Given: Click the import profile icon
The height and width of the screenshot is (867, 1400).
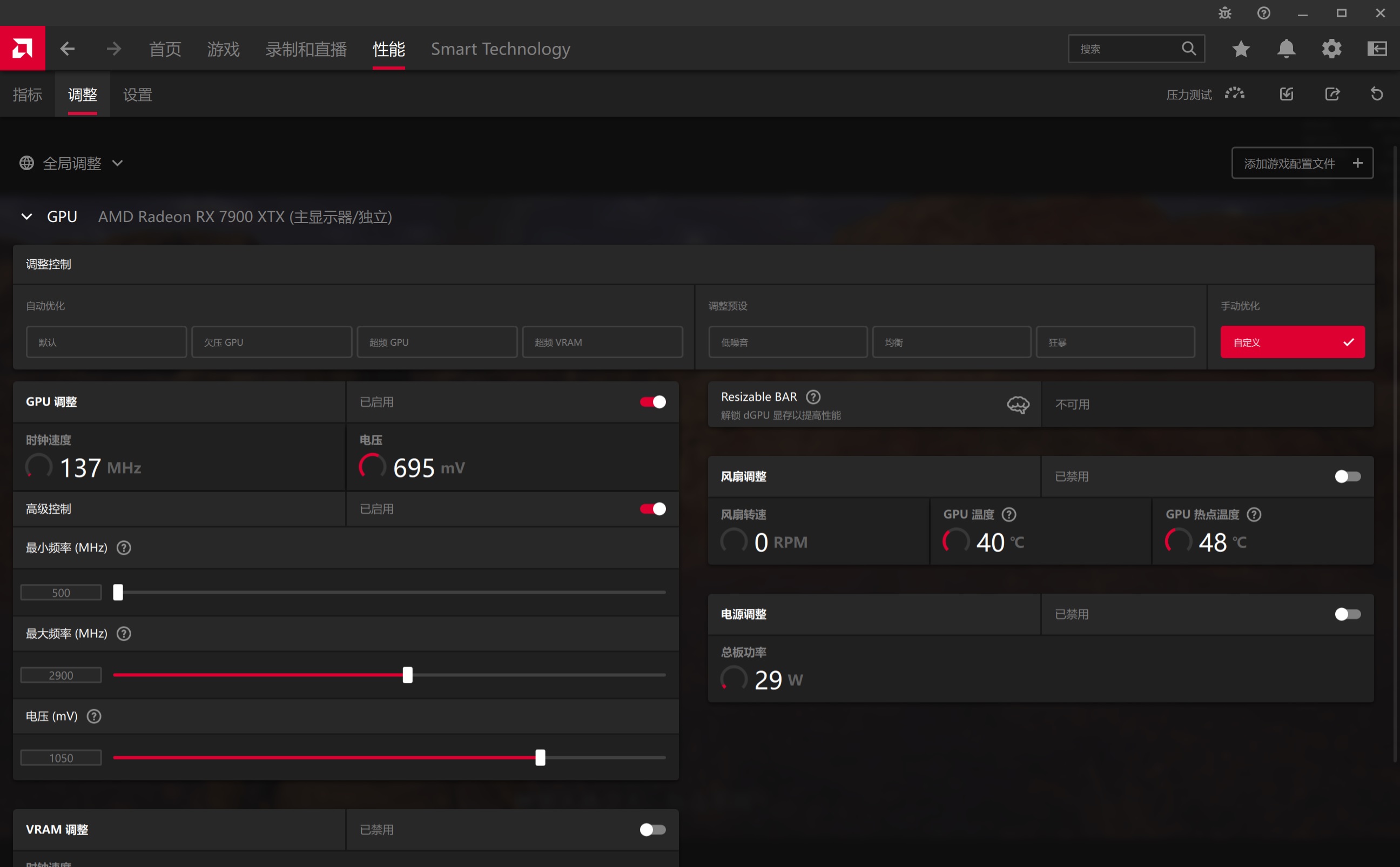Looking at the screenshot, I should coord(1287,93).
